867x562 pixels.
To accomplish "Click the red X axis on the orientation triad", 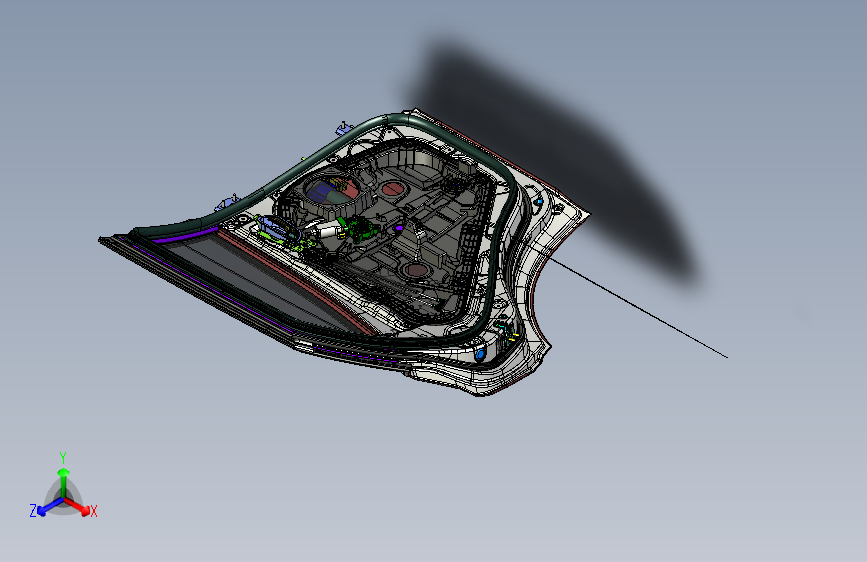I will point(77,506).
